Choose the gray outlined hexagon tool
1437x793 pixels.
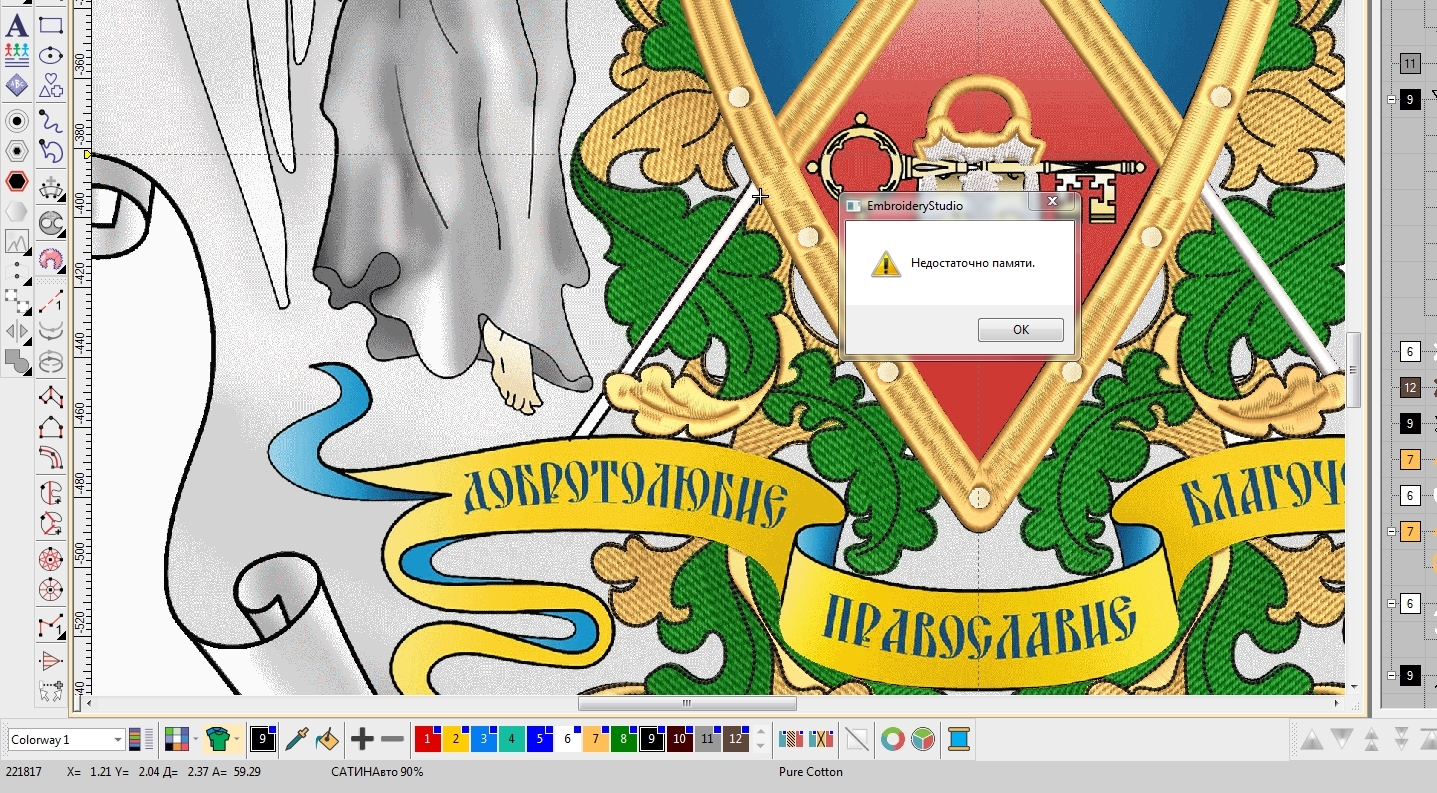point(17,151)
